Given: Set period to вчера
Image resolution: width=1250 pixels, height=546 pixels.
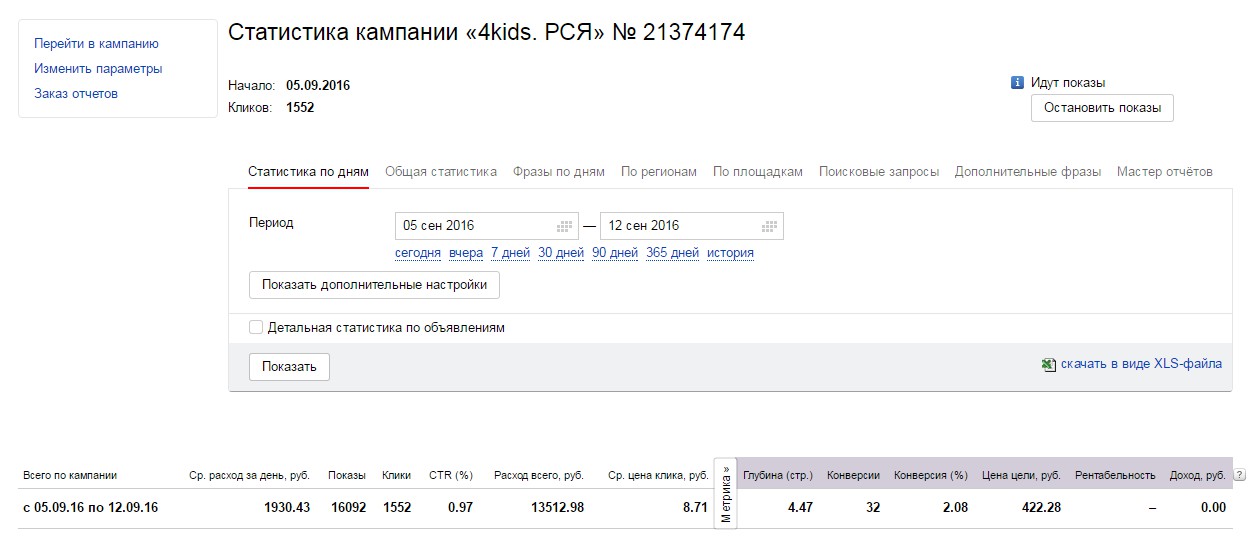Looking at the screenshot, I should 466,253.
